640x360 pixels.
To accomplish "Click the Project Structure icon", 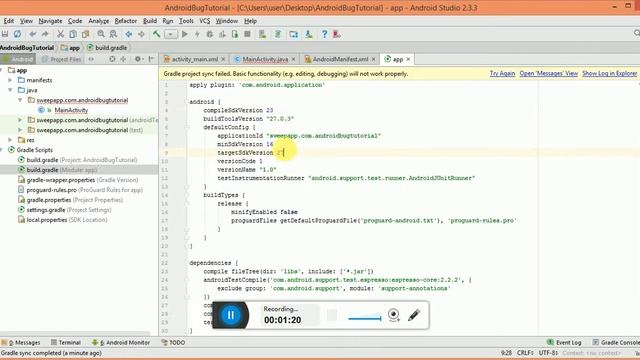I will coord(293,34).
